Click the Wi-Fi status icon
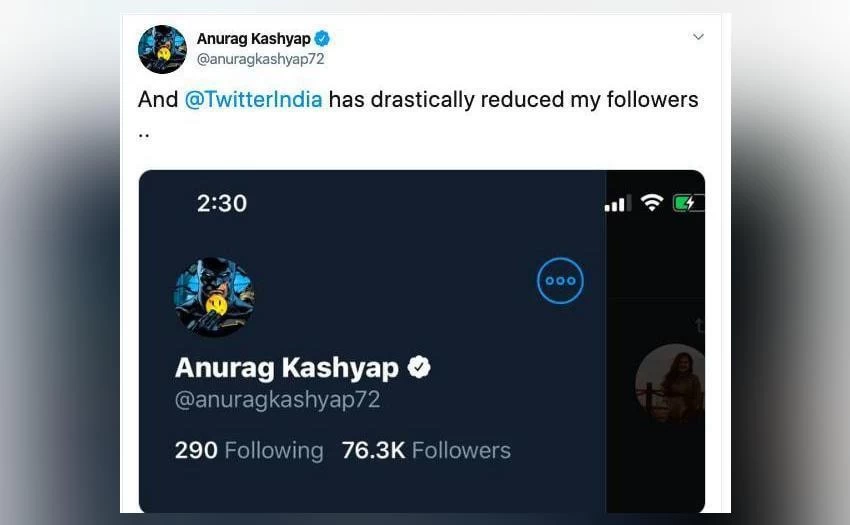 [x=652, y=203]
